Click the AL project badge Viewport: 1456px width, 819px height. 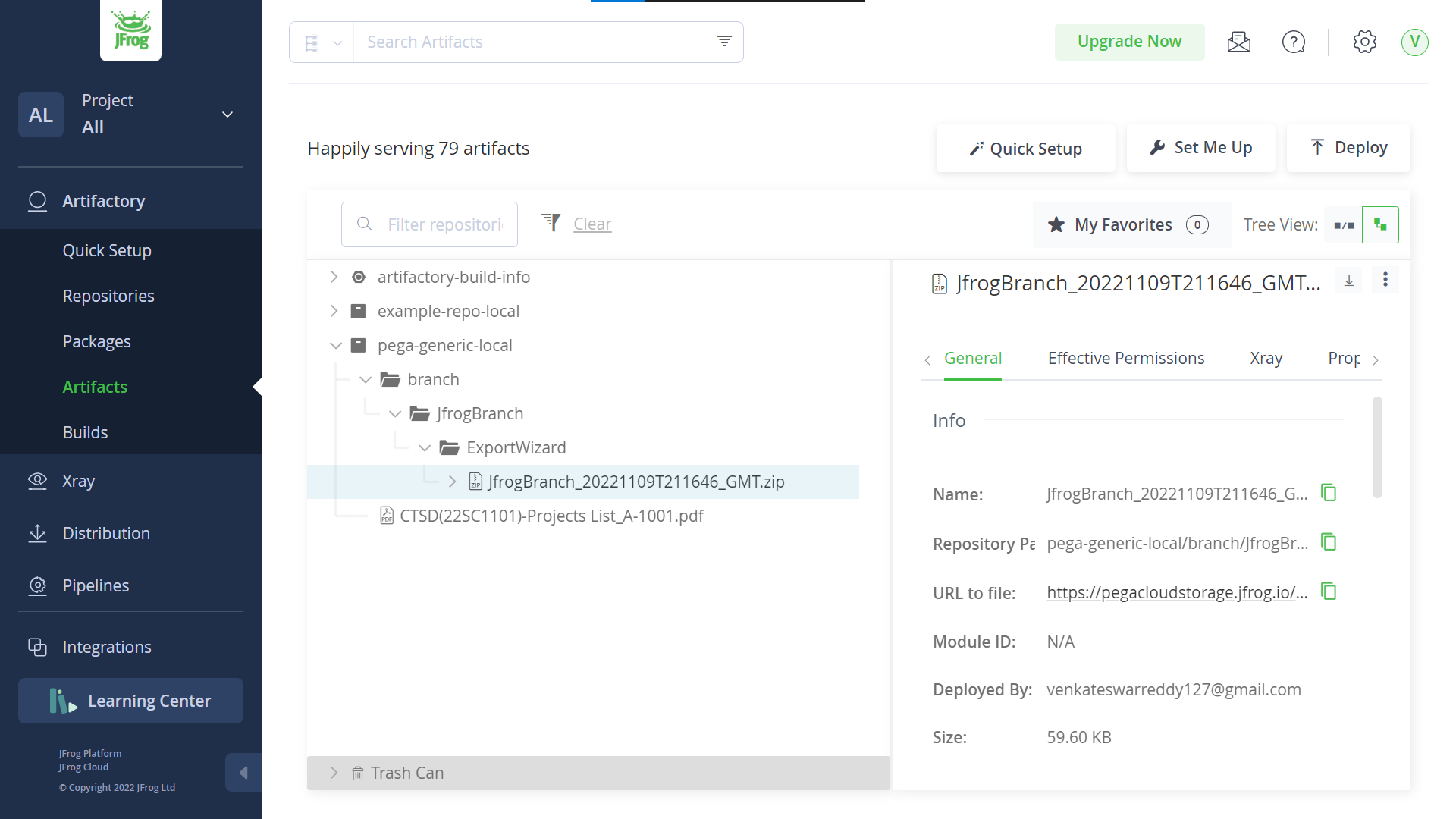pyautogui.click(x=41, y=115)
